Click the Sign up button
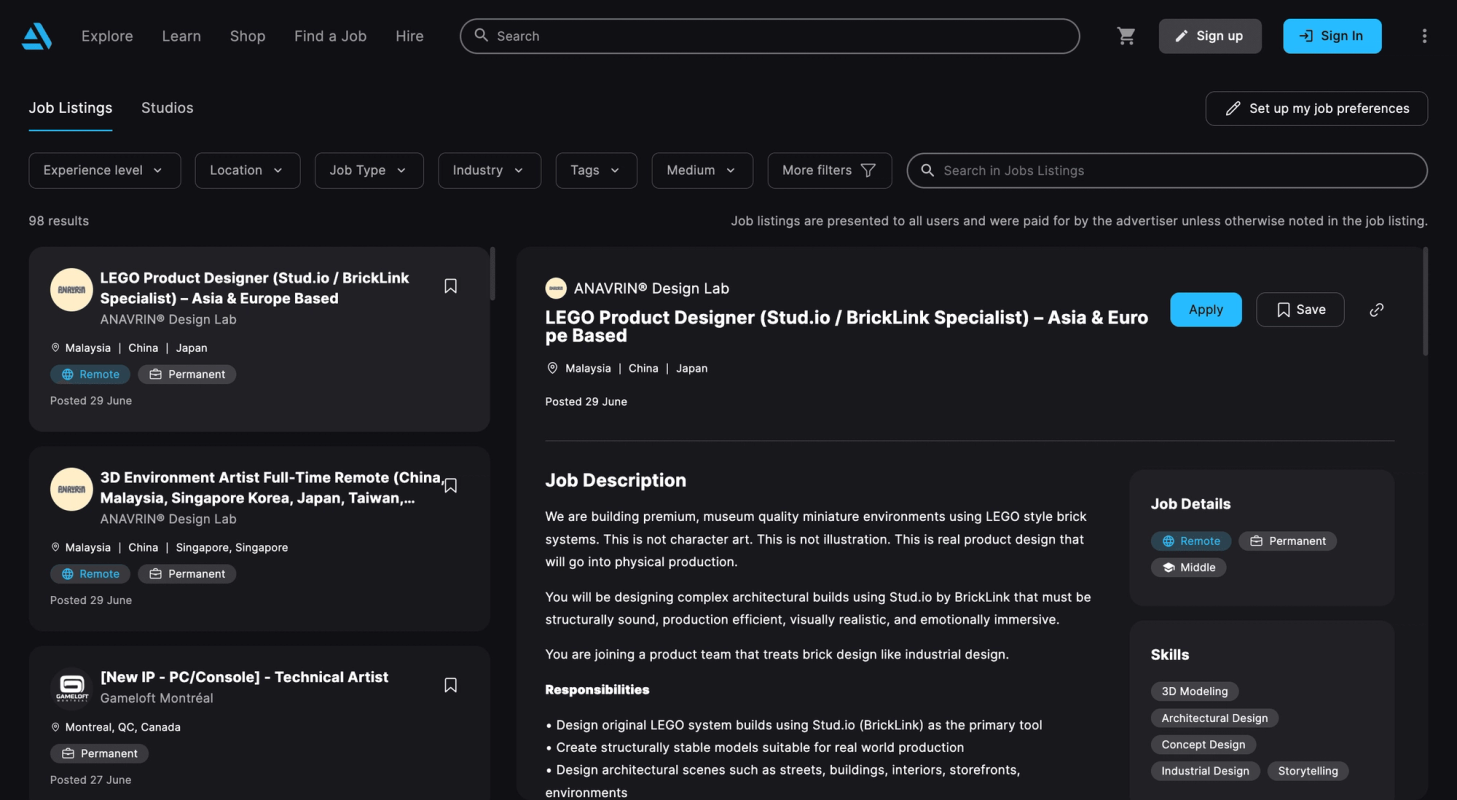The height and width of the screenshot is (800, 1457). 1210,36
